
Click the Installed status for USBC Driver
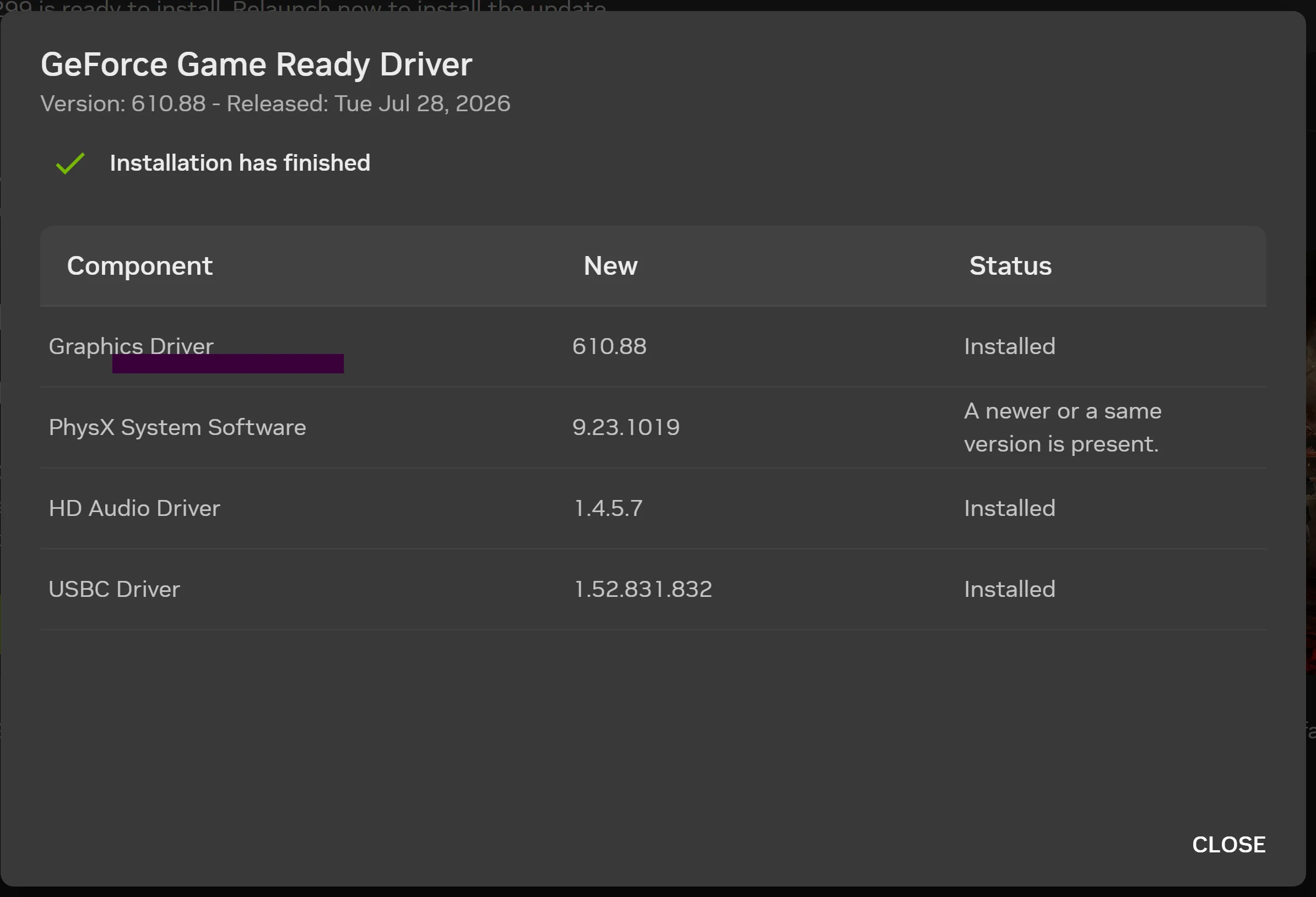(1010, 589)
